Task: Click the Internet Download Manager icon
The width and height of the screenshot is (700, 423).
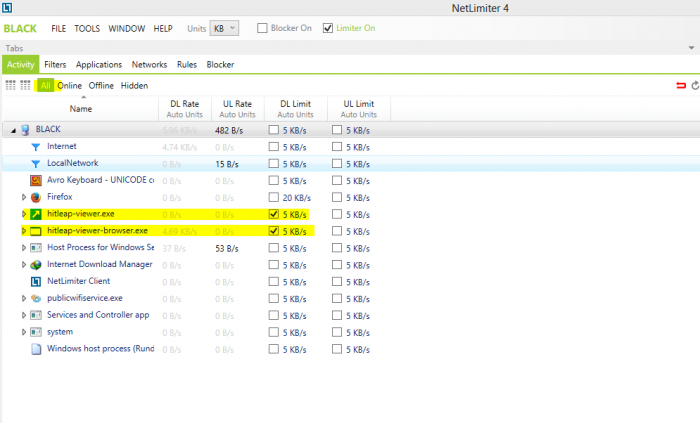Action: click(36, 265)
